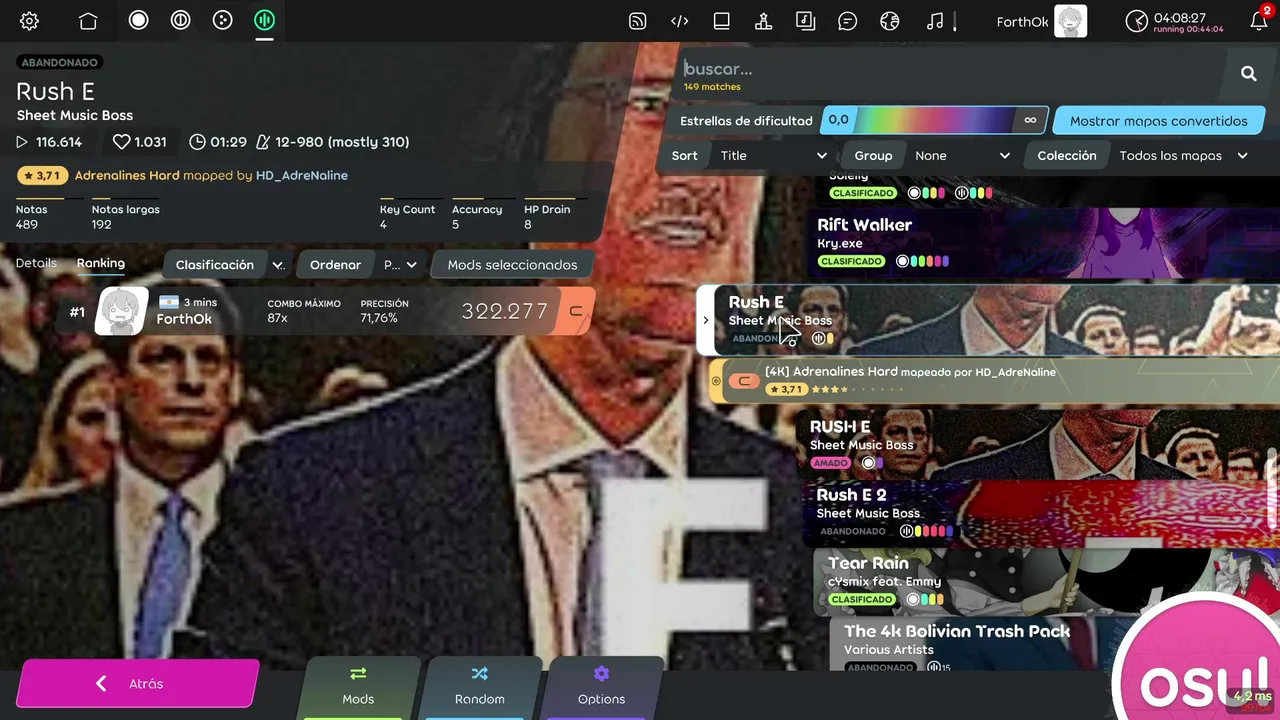Click ForthOk's avatar in the leaderboard

(x=122, y=312)
